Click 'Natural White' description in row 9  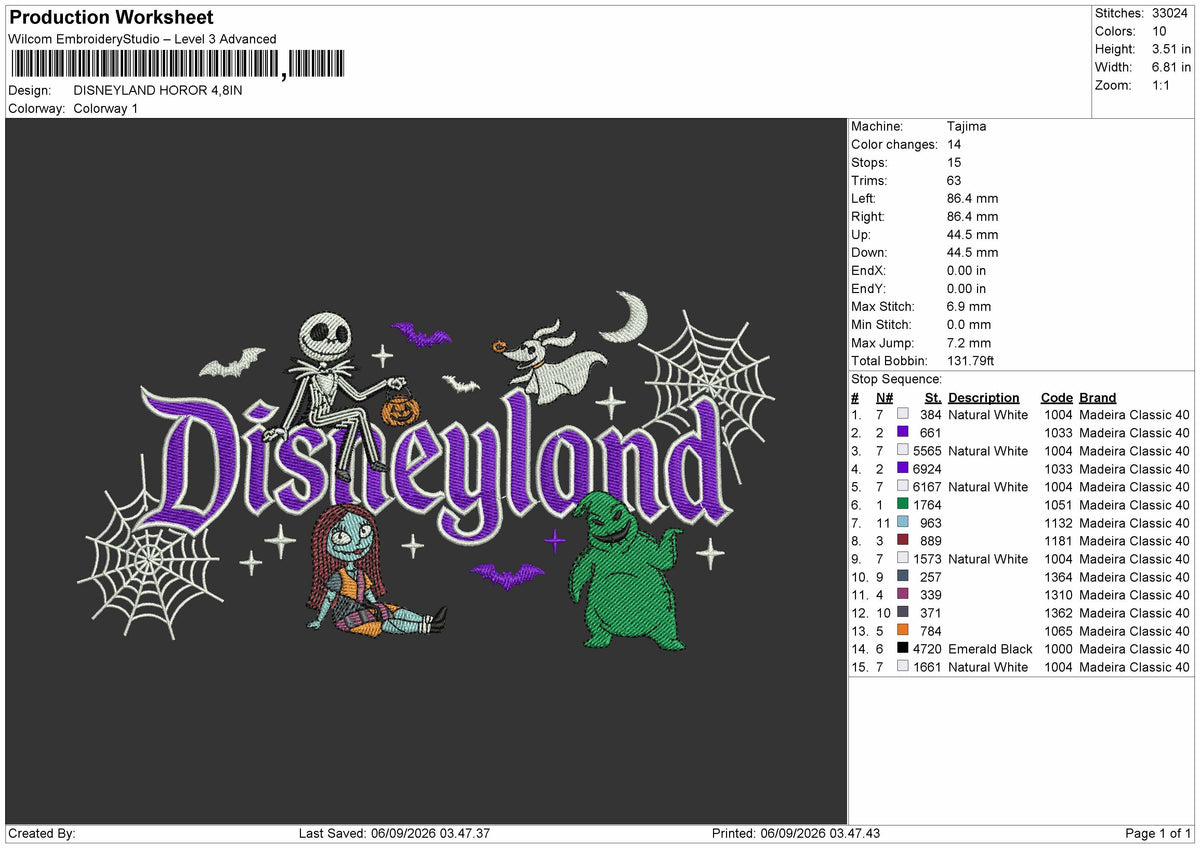pos(988,559)
